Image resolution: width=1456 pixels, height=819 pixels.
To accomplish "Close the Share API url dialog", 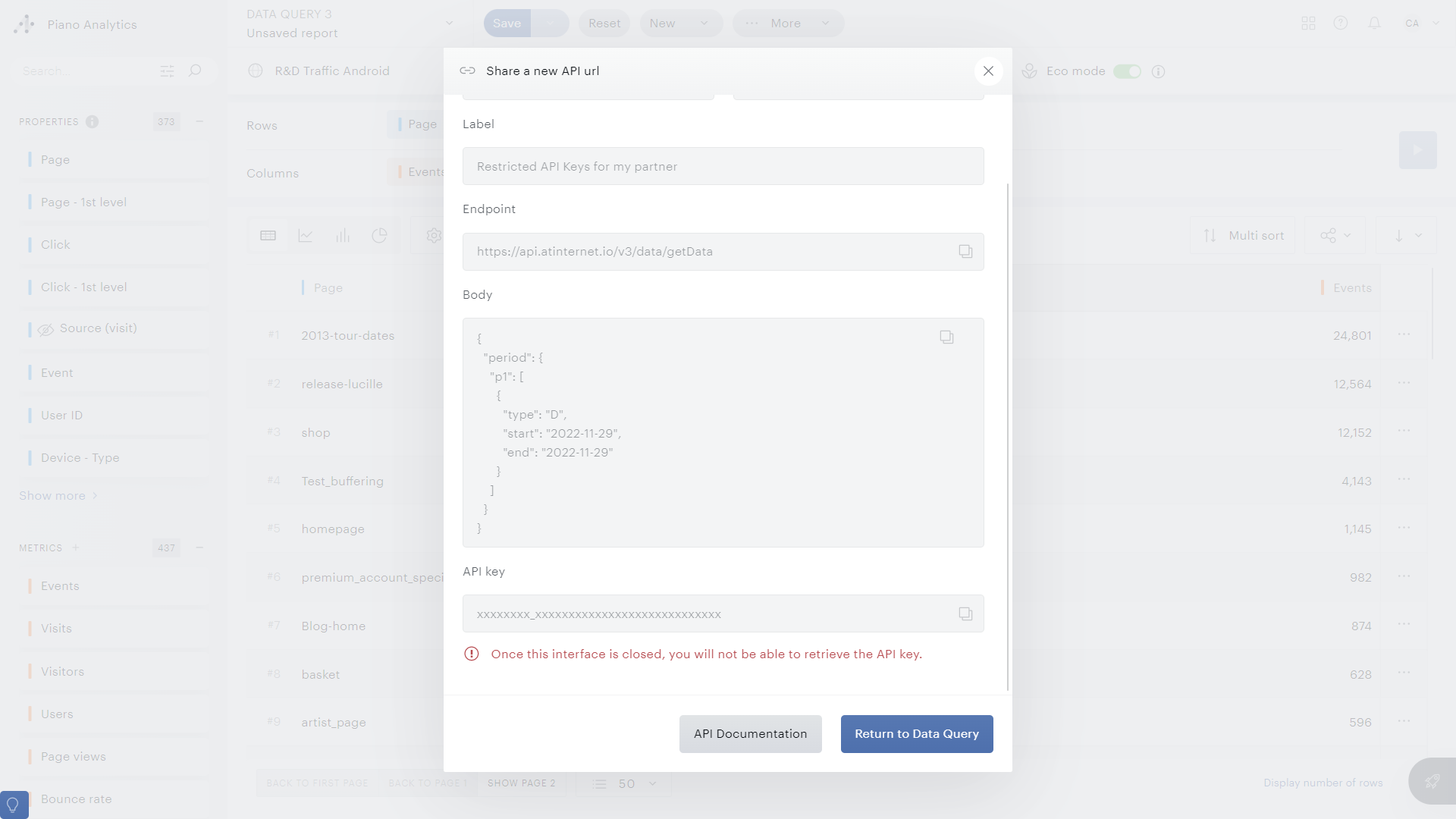I will 988,71.
